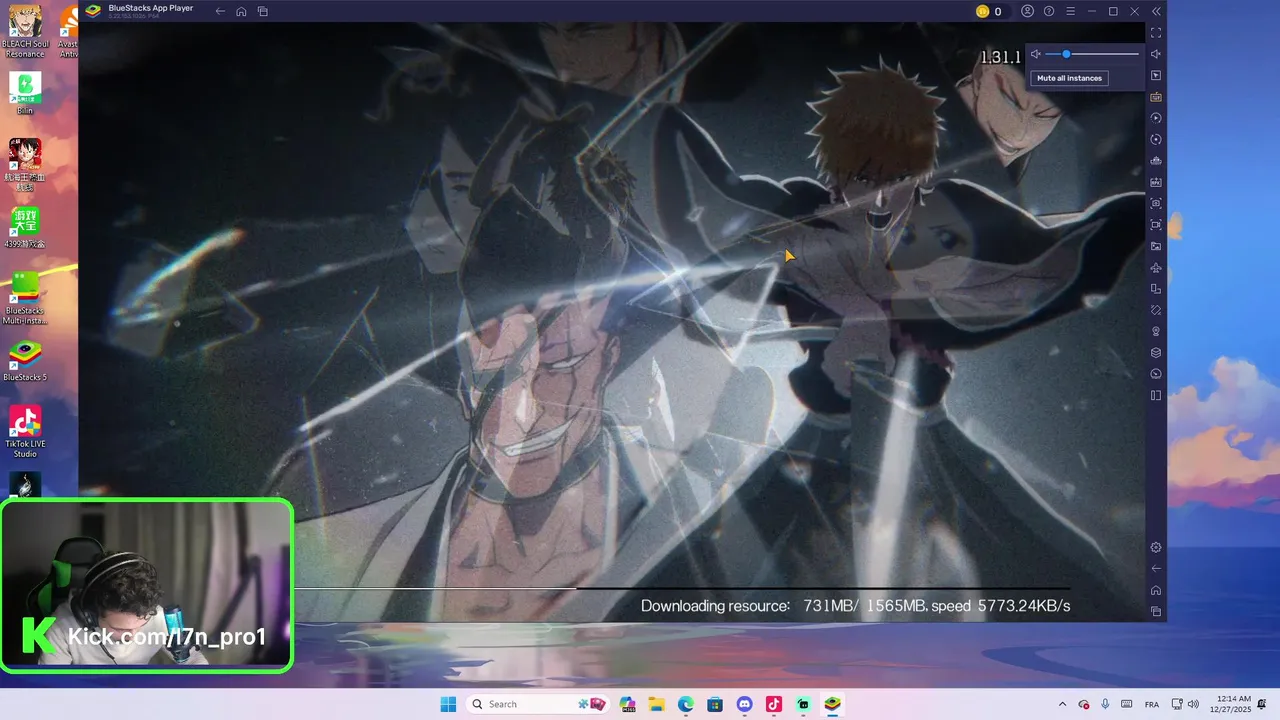Click the Kick.com/l7n_pro1 webcam overlay

(x=146, y=586)
